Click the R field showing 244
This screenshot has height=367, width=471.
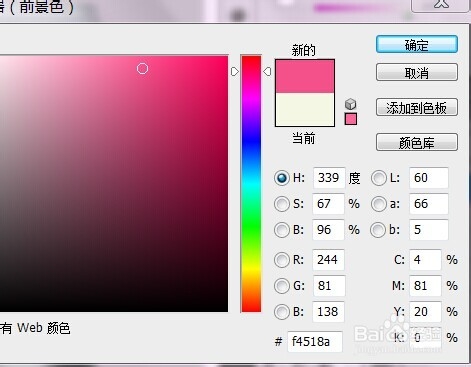click(x=328, y=260)
